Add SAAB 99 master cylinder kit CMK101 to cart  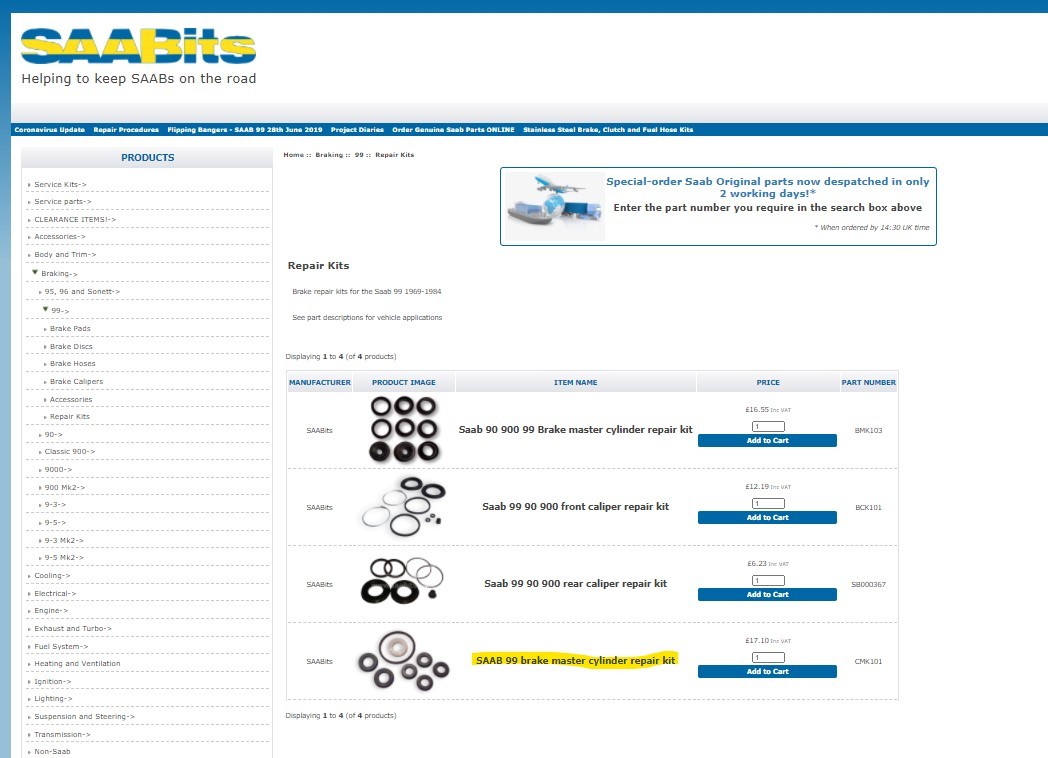[x=767, y=671]
